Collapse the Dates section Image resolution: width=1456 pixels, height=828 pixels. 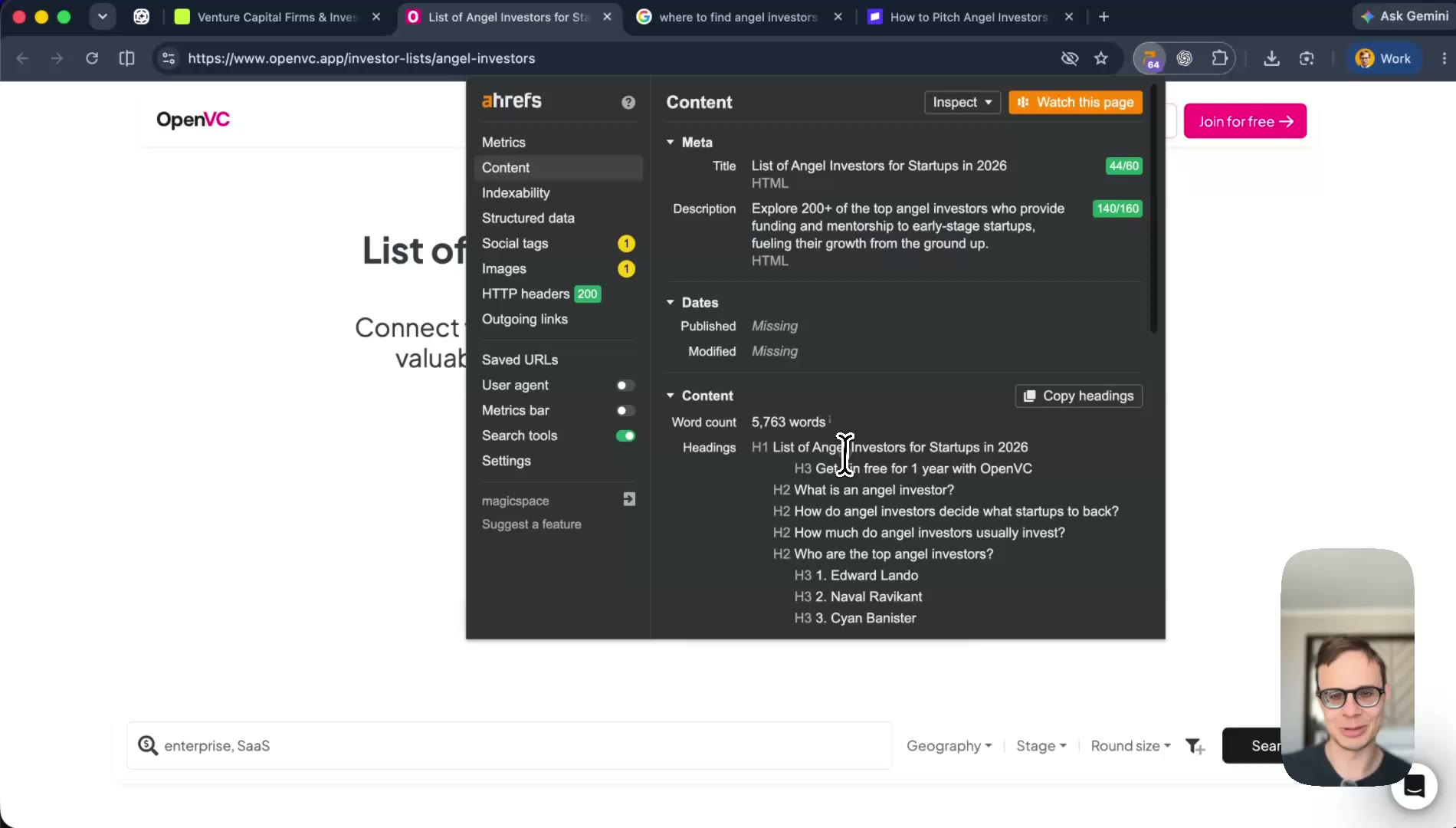click(671, 303)
